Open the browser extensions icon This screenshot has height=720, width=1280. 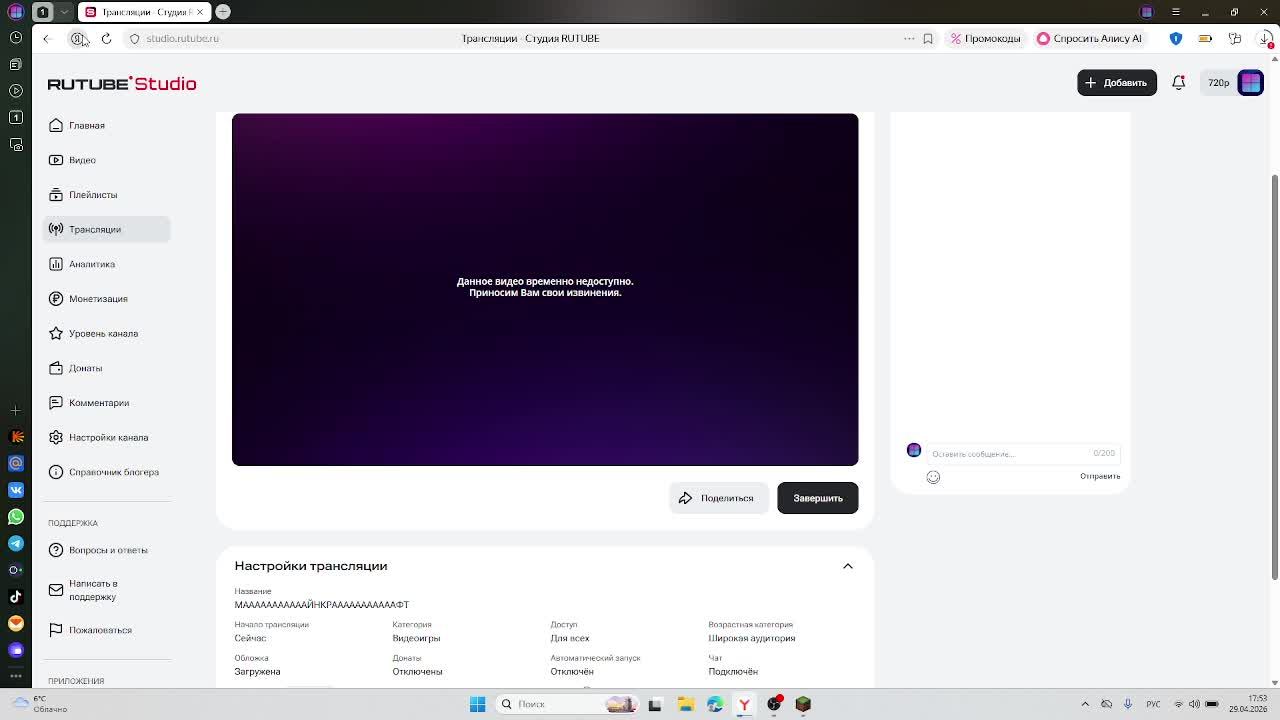[1235, 38]
